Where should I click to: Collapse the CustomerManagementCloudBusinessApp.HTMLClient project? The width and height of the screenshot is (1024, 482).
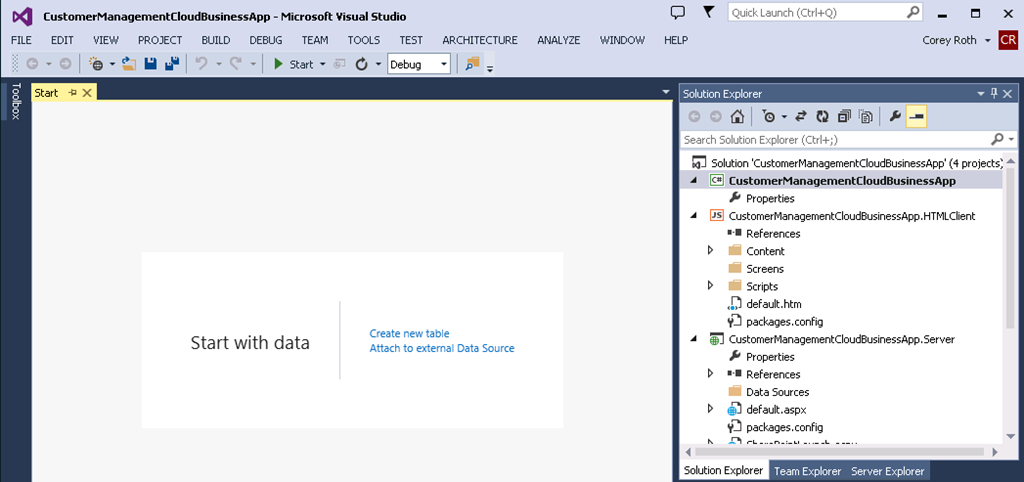click(694, 216)
